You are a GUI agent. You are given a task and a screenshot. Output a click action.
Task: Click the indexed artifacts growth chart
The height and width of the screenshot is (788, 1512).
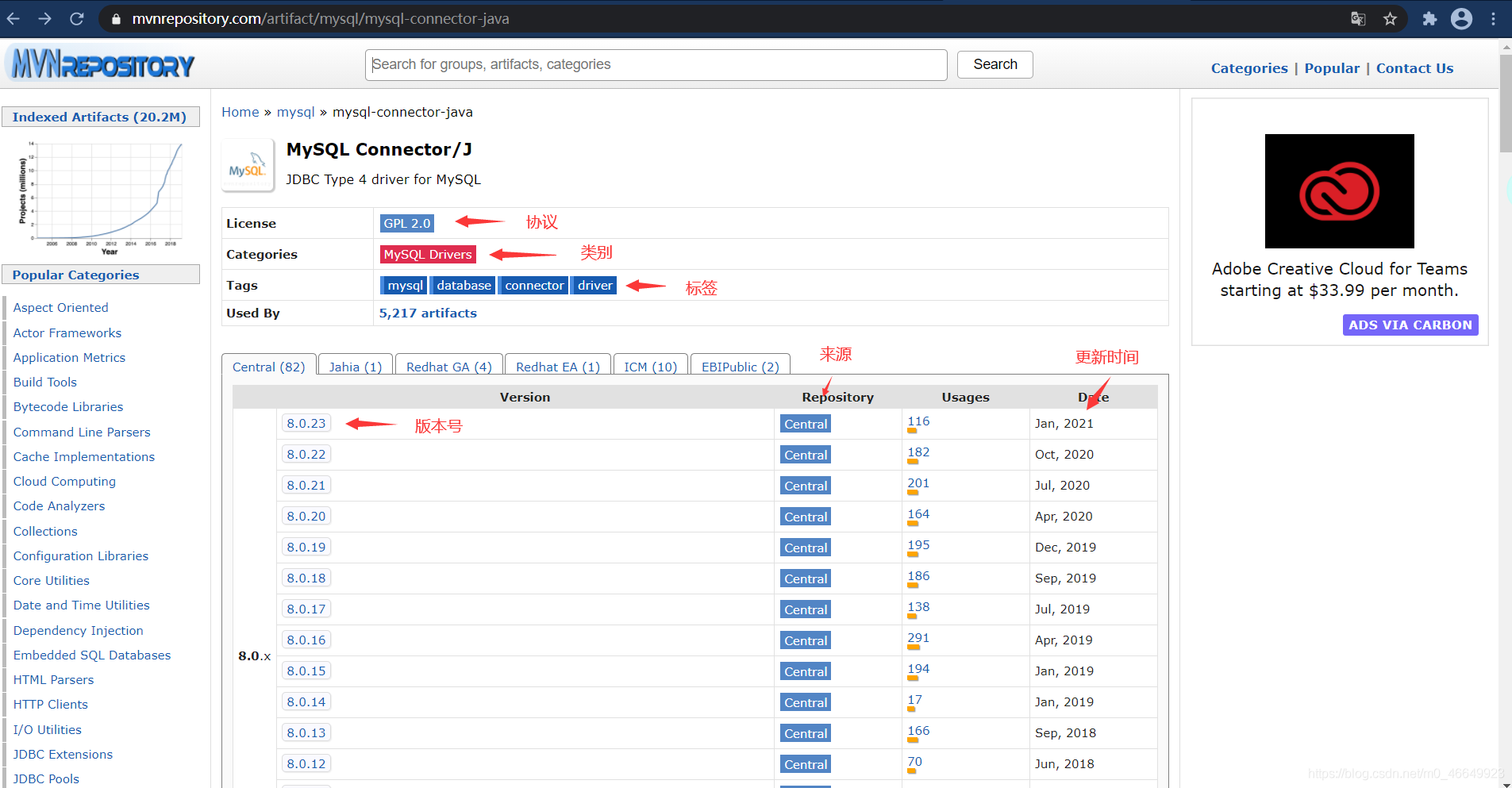pos(102,198)
